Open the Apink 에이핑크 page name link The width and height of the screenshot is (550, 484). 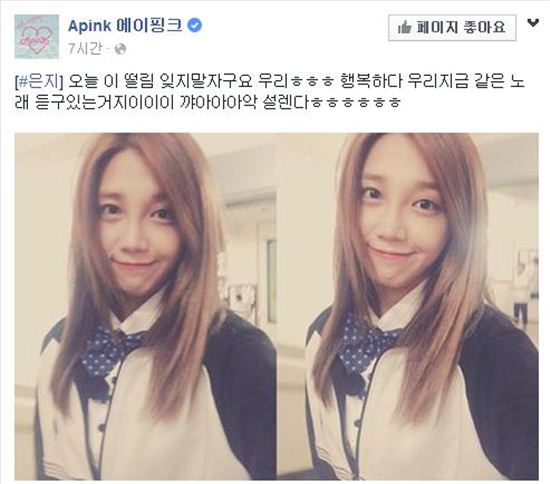[125, 26]
